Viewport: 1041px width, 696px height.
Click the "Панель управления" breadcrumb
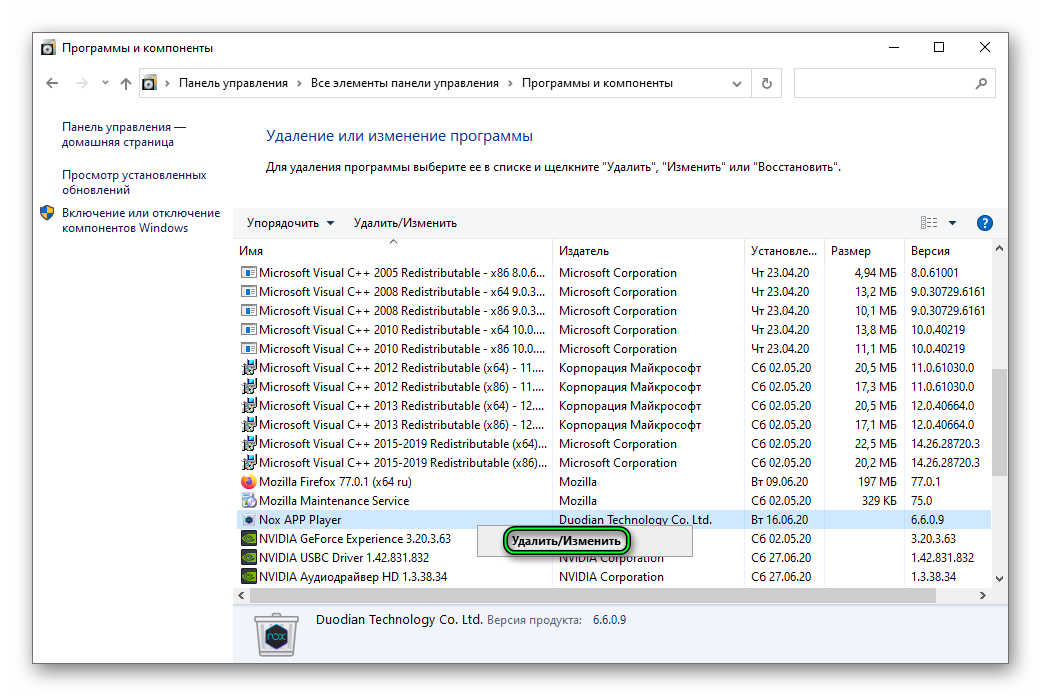click(x=233, y=83)
